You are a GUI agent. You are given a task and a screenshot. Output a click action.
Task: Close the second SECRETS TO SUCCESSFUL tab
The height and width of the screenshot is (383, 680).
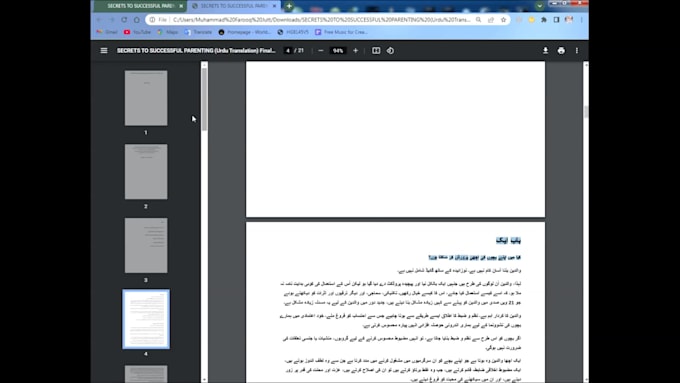click(275, 6)
